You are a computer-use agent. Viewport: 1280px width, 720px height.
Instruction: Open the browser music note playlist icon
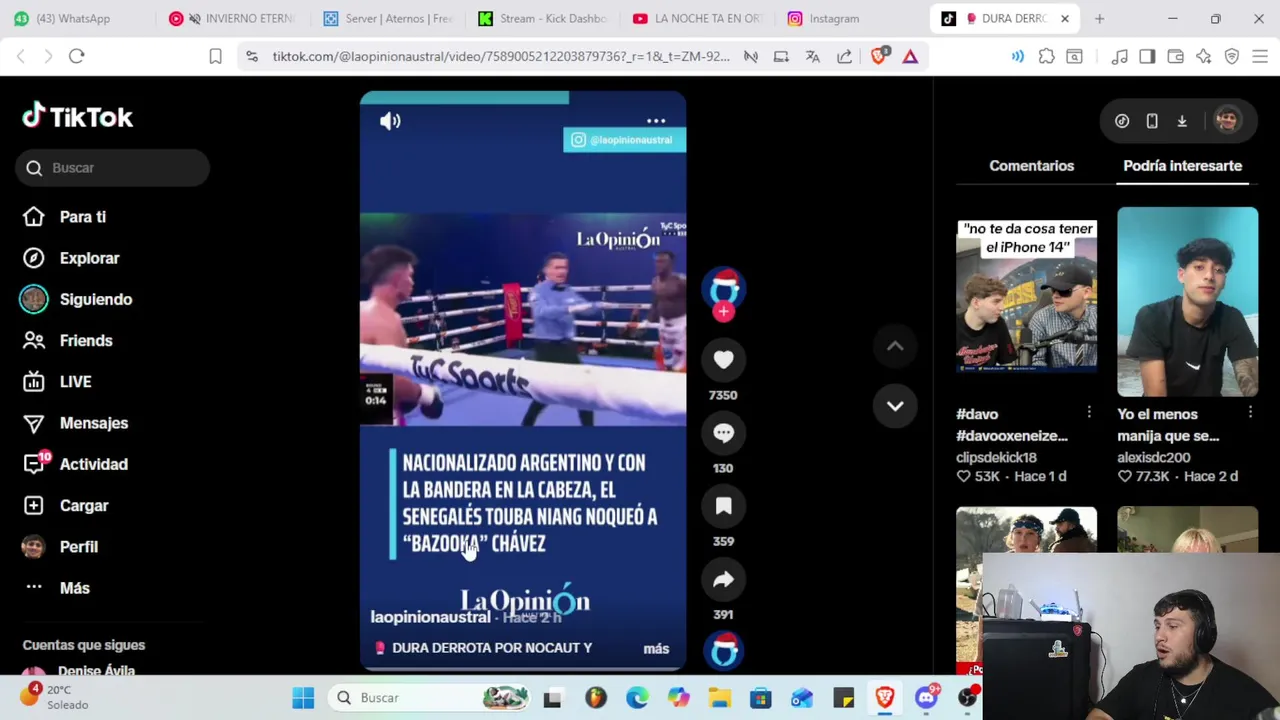tap(1119, 57)
